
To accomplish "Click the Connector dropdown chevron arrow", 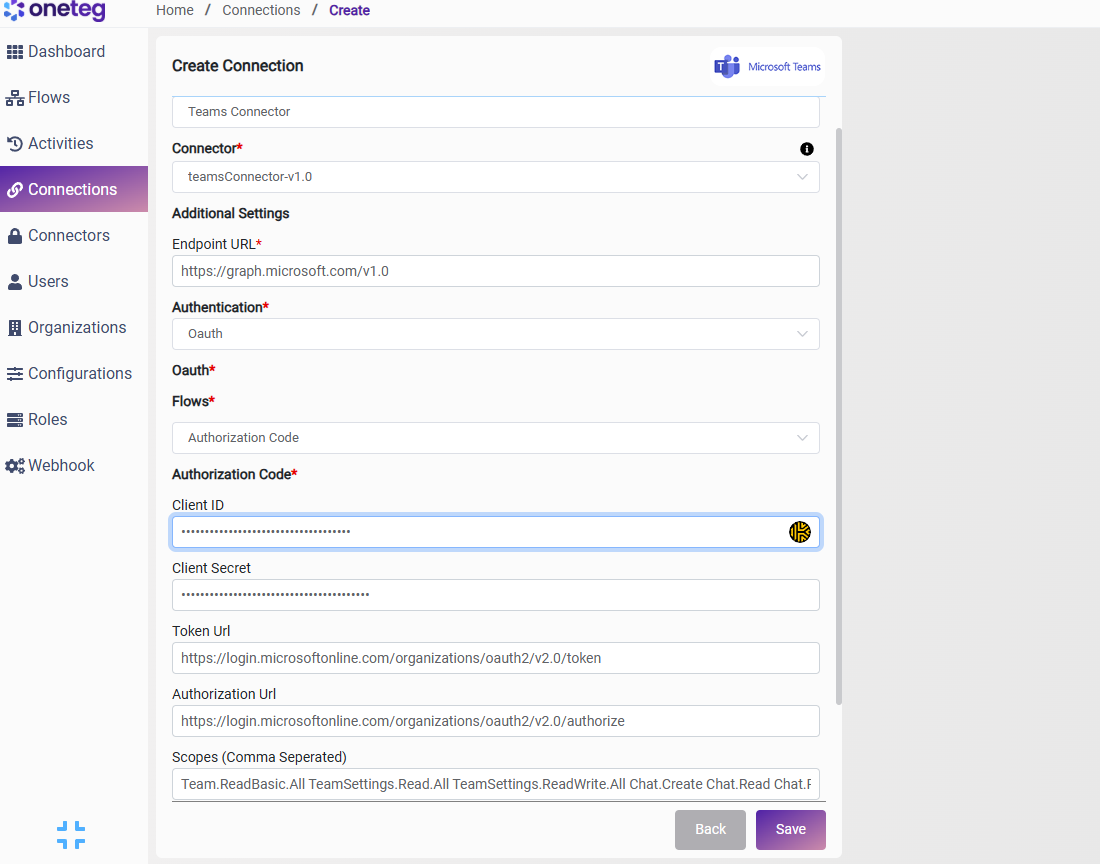I will click(x=803, y=177).
